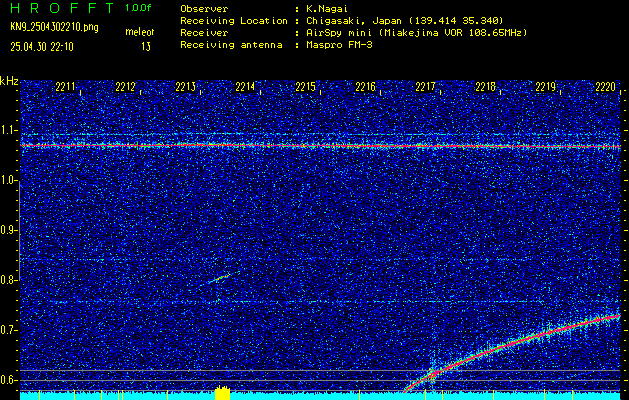629x400 pixels.
Task: Click the Receiving Location label
Action: pos(234,20)
